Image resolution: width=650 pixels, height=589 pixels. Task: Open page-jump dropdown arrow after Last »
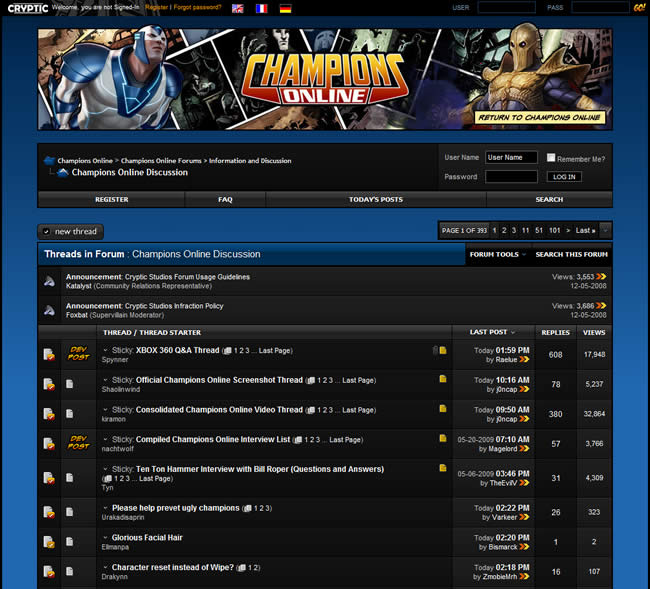pyautogui.click(x=606, y=230)
